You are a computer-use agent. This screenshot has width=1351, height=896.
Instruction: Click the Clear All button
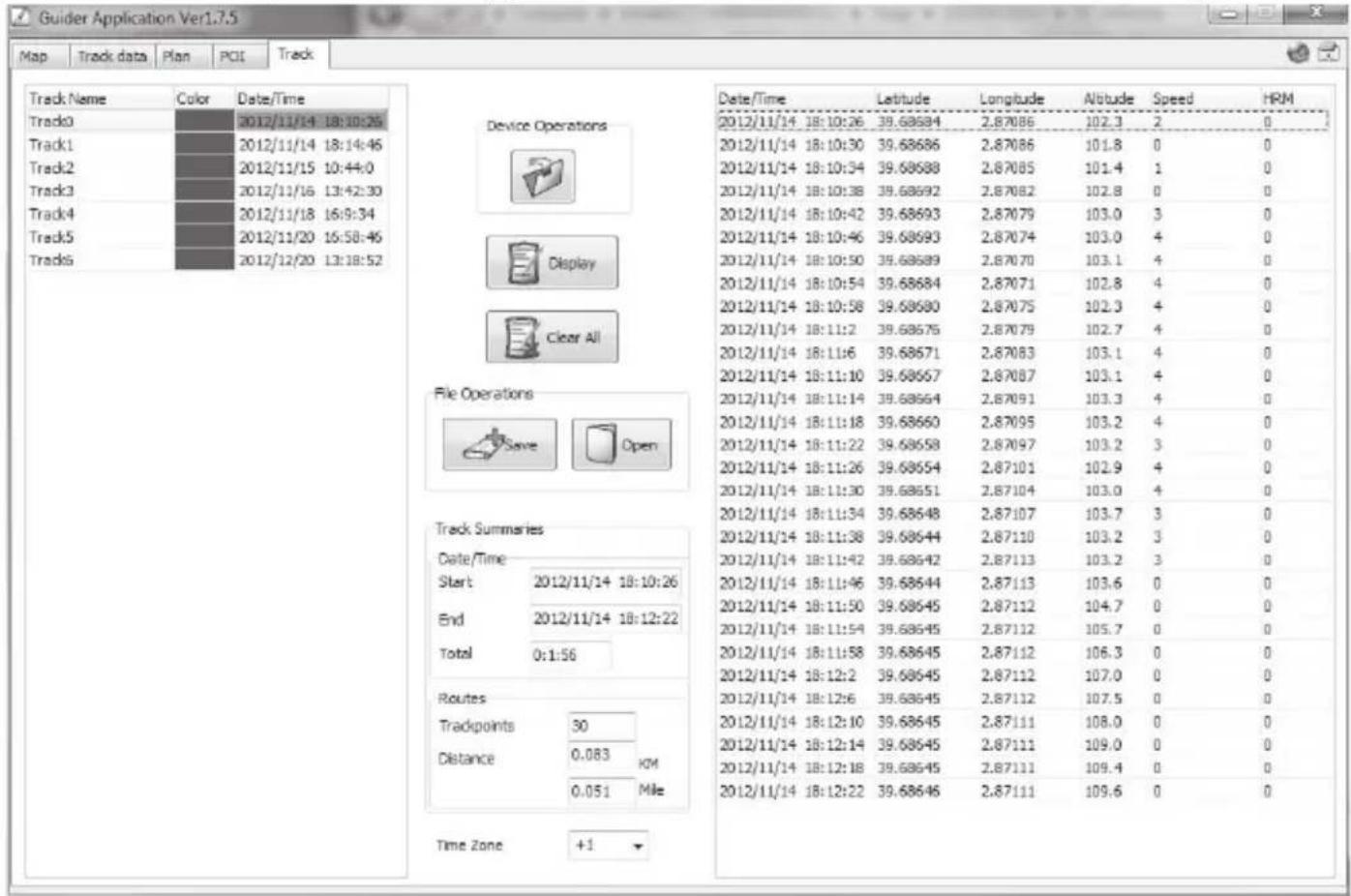[x=552, y=337]
